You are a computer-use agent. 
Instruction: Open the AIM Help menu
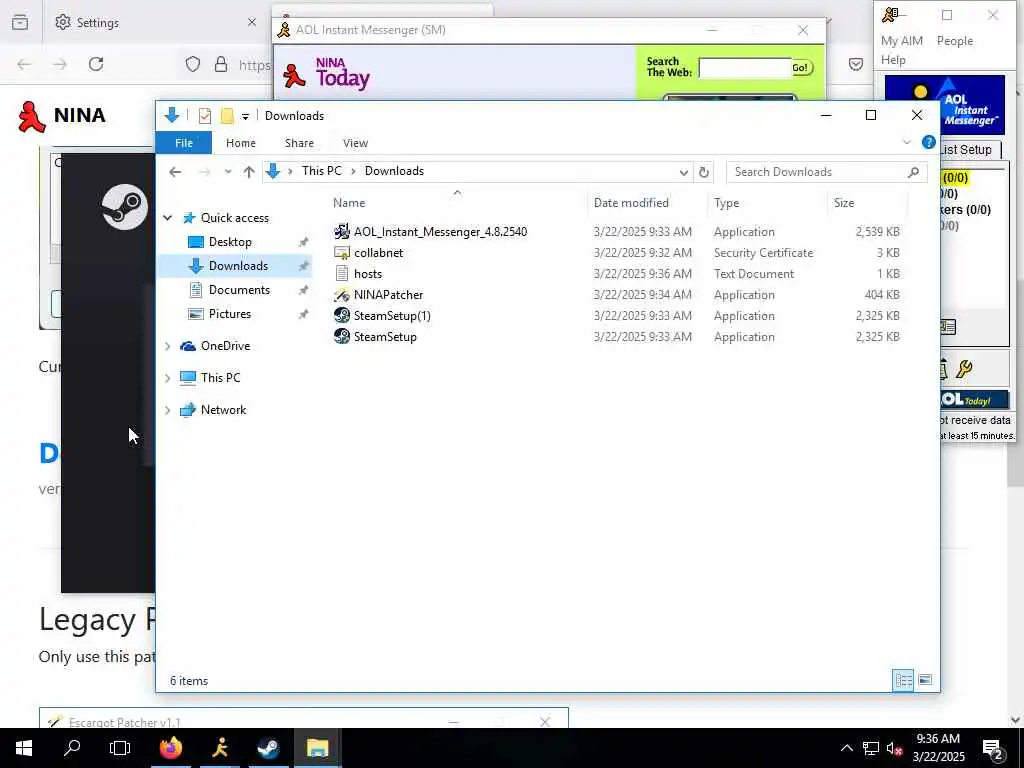[x=893, y=60]
